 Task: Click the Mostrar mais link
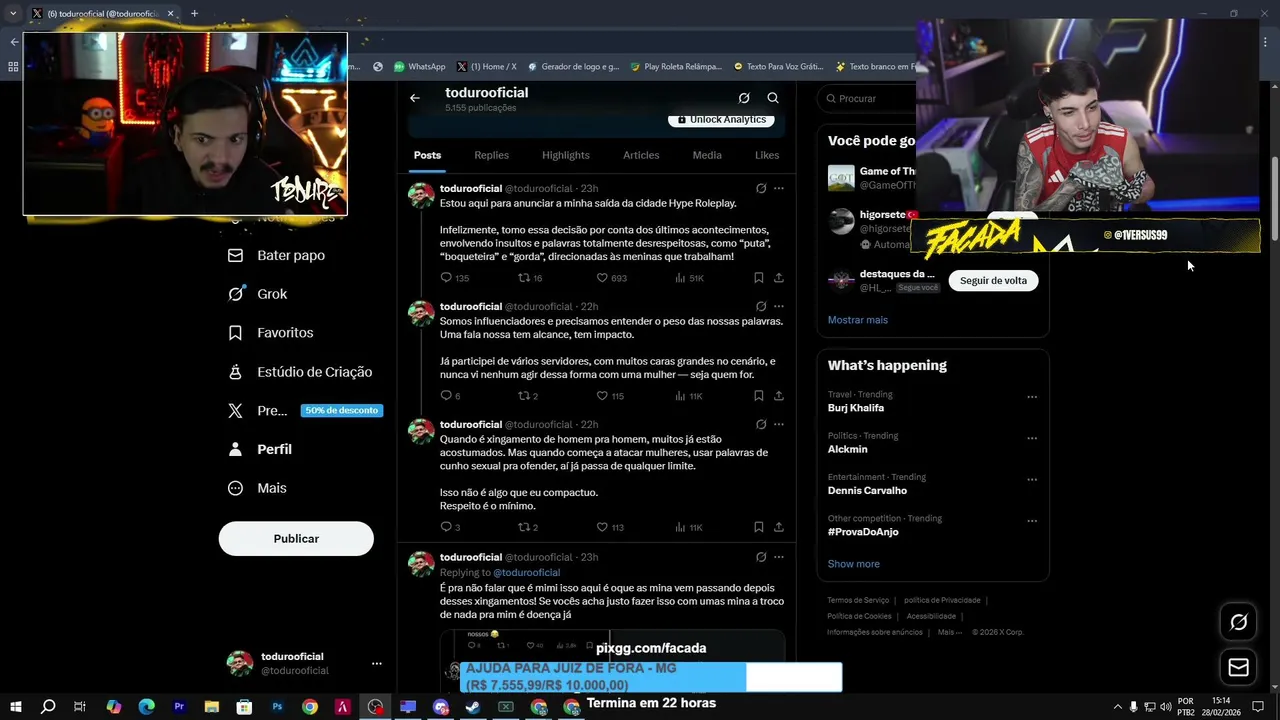pos(857,320)
